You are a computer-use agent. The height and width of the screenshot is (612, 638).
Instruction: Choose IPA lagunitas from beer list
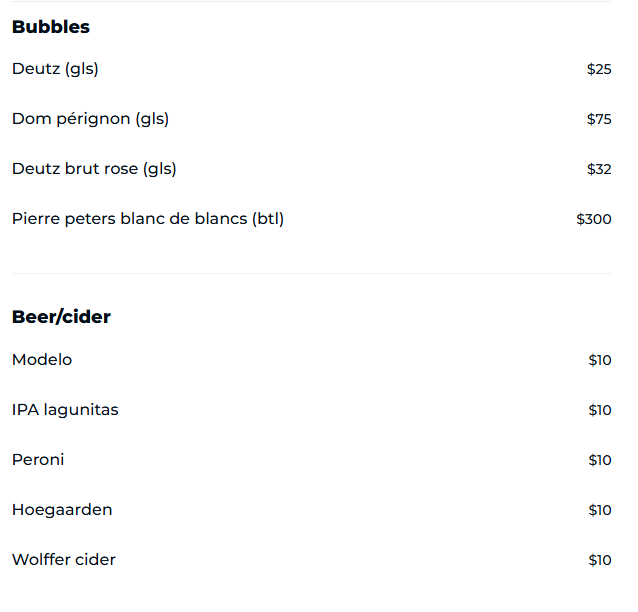(x=65, y=410)
